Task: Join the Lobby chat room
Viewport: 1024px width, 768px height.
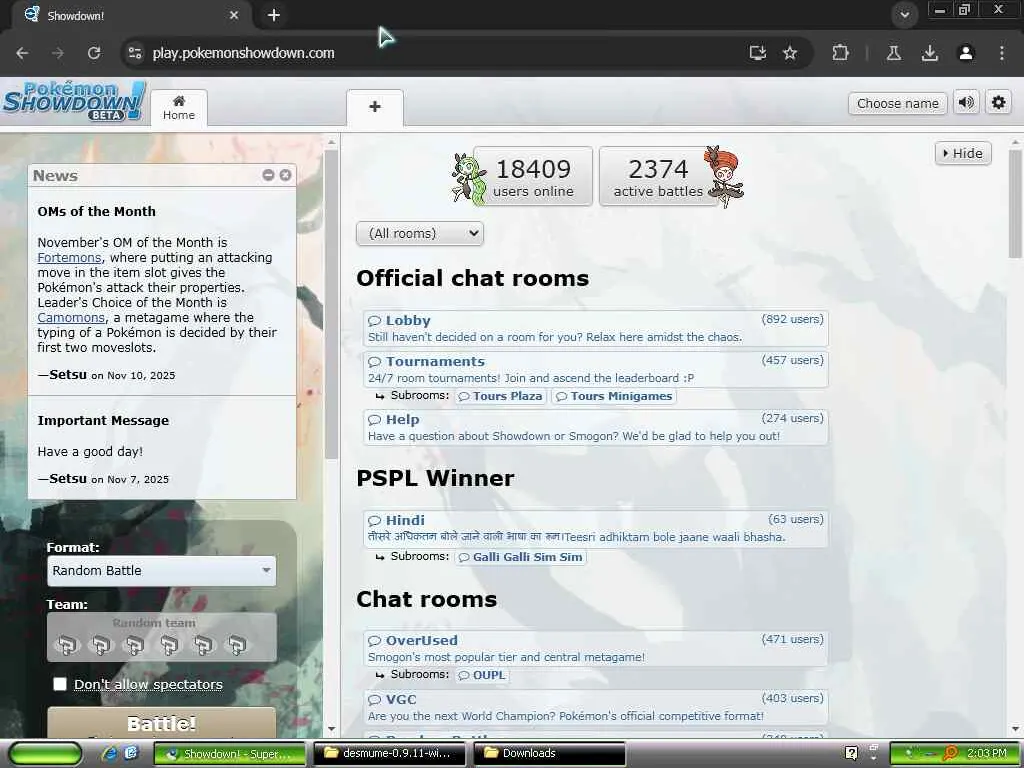Action: pos(596,328)
